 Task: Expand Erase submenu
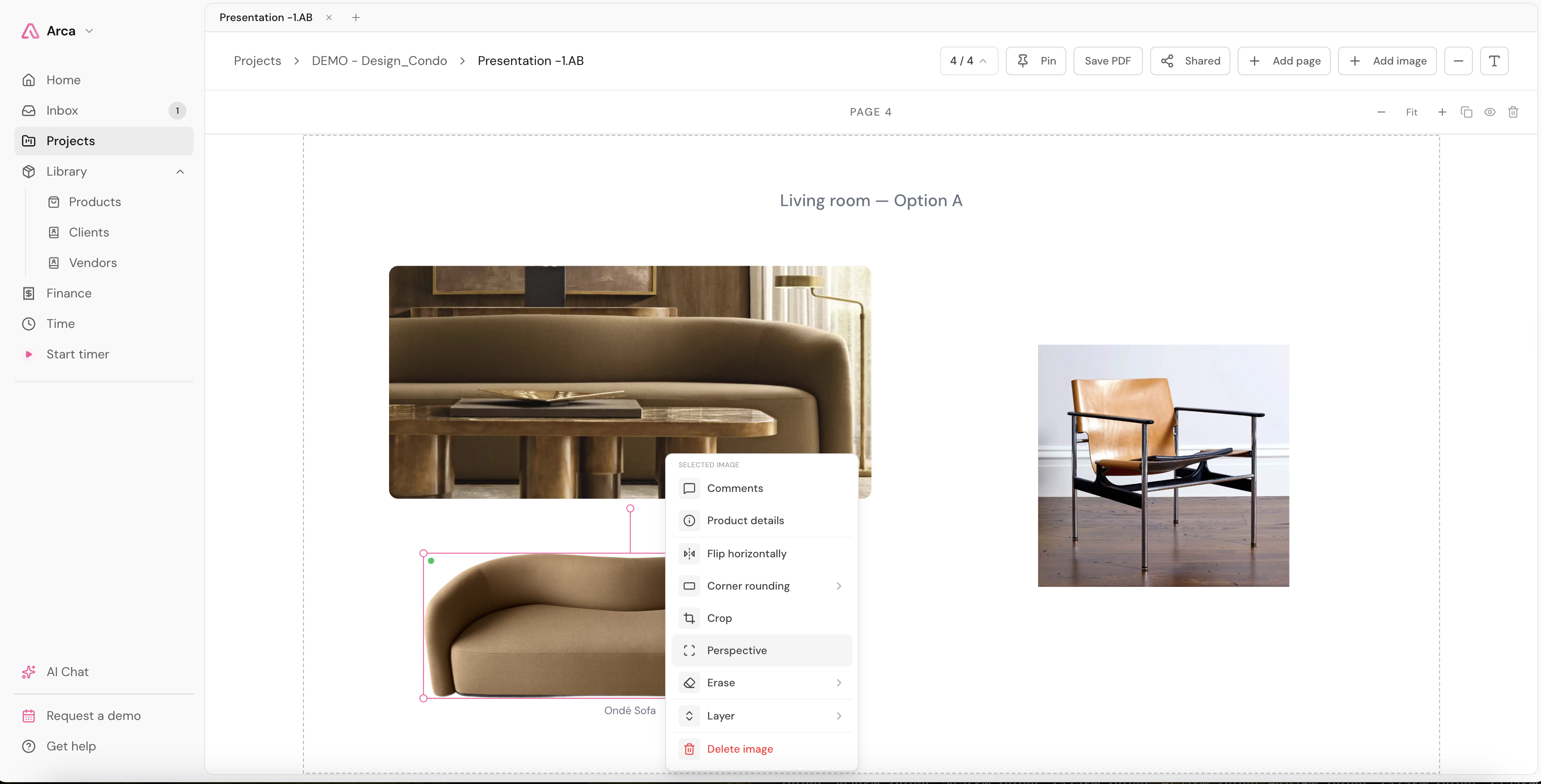762,683
